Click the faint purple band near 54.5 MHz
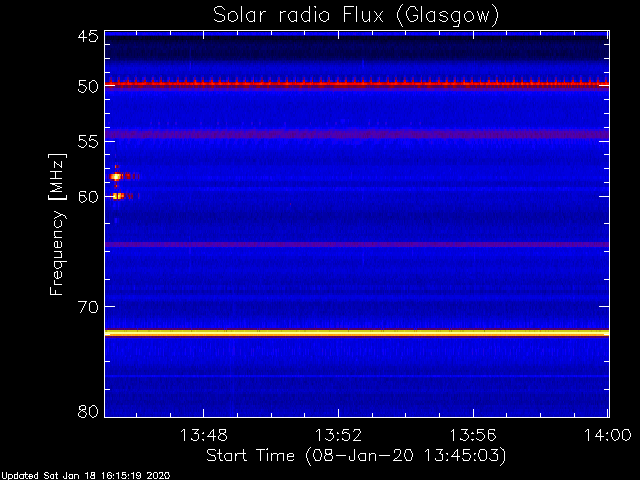This screenshot has width=640, height=480. (357, 134)
